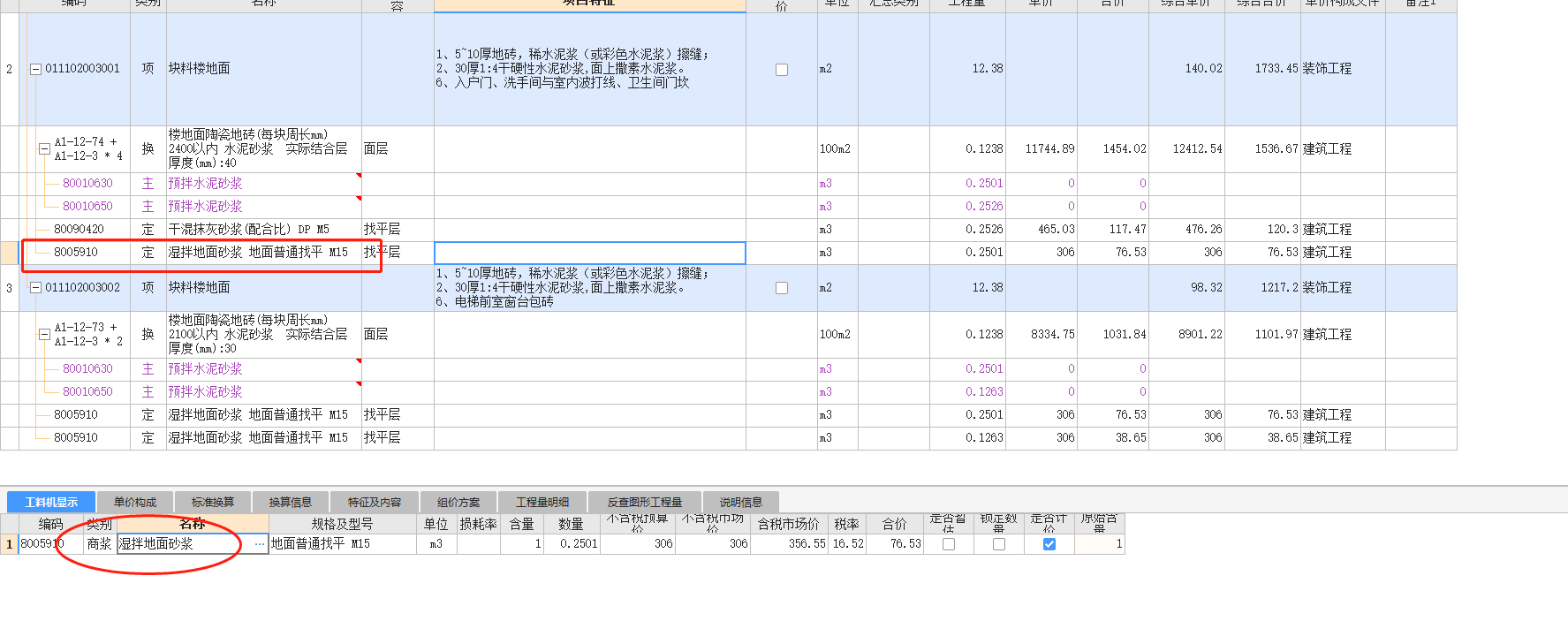Screen dimensions: 1568x644
Task: Click 地面普通找平 M15 specification cell
Action: tap(343, 544)
